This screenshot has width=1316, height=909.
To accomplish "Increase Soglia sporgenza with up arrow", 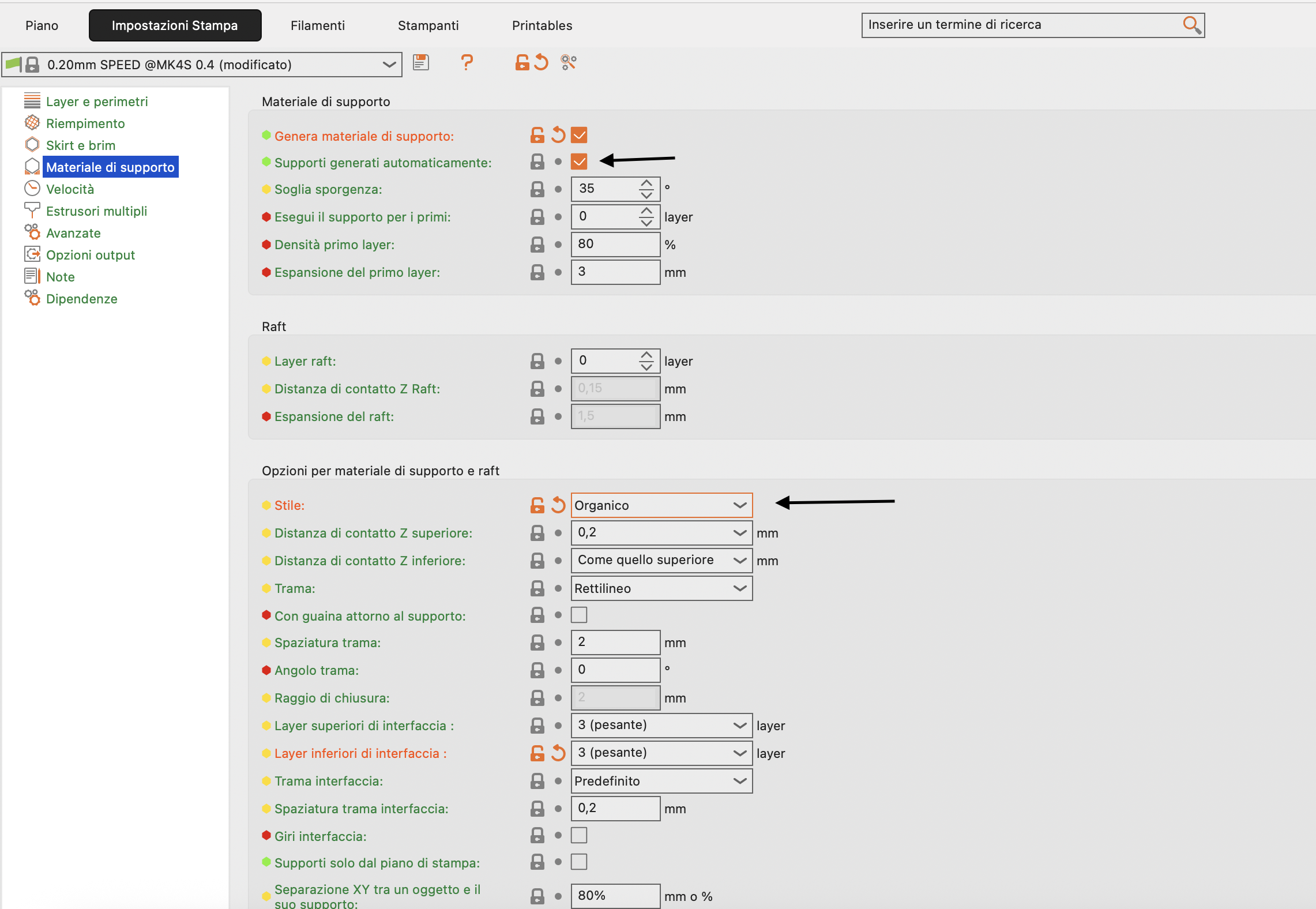I will coord(646,183).
